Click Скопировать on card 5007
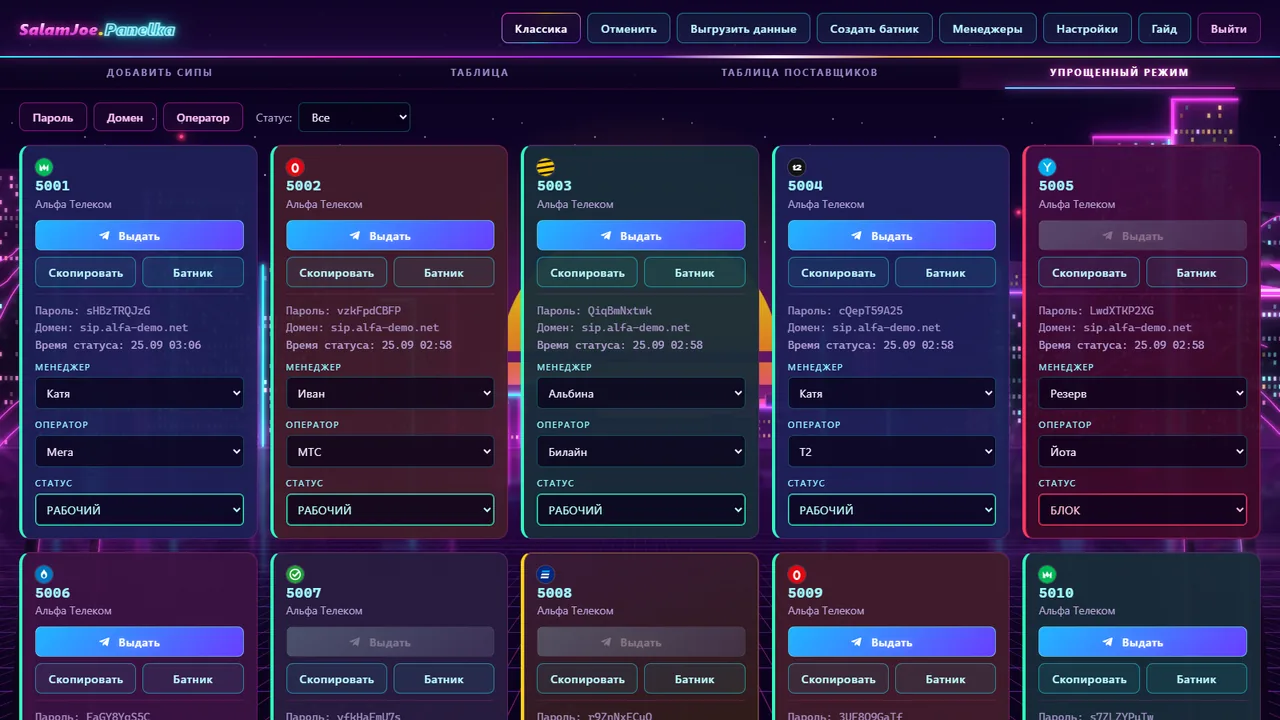Viewport: 1280px width, 720px height. tap(337, 679)
